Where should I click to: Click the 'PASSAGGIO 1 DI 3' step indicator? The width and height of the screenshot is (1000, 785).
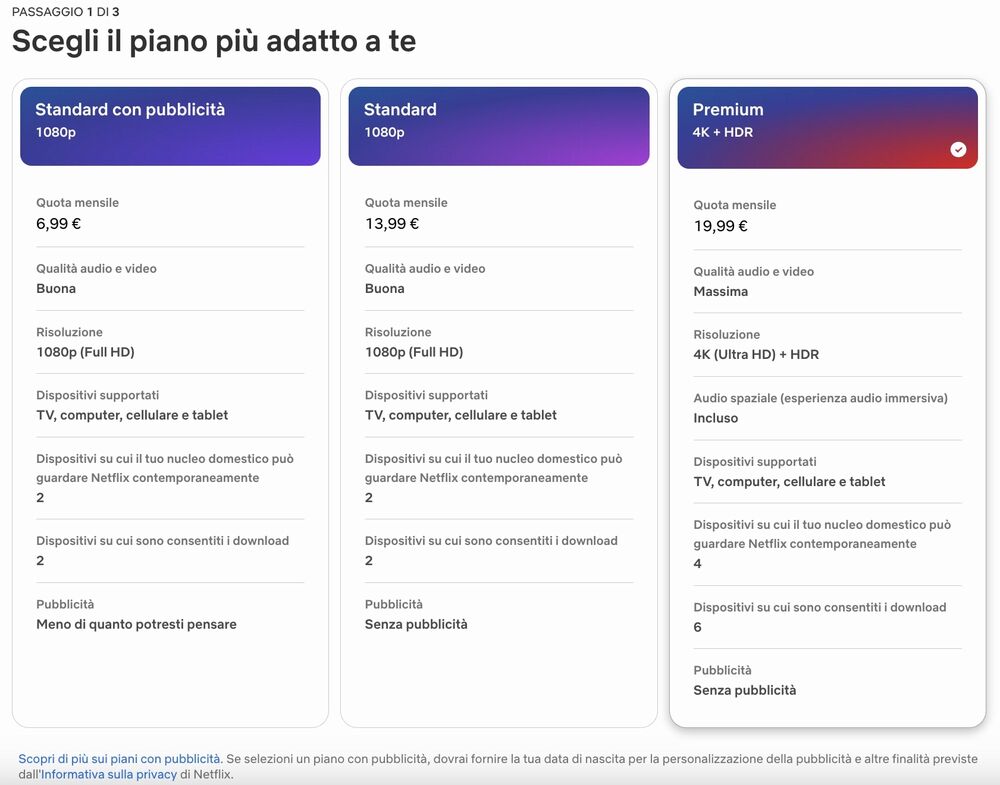click(65, 11)
